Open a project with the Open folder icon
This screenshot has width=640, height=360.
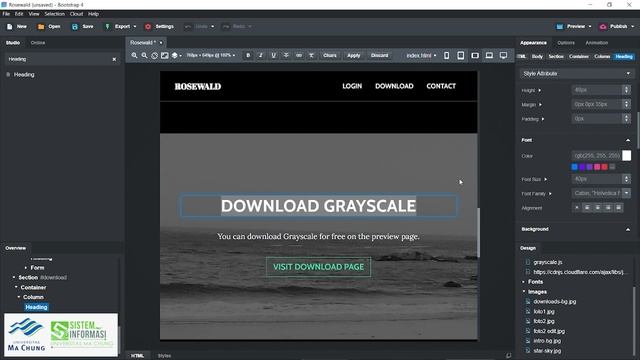pyautogui.click(x=41, y=27)
